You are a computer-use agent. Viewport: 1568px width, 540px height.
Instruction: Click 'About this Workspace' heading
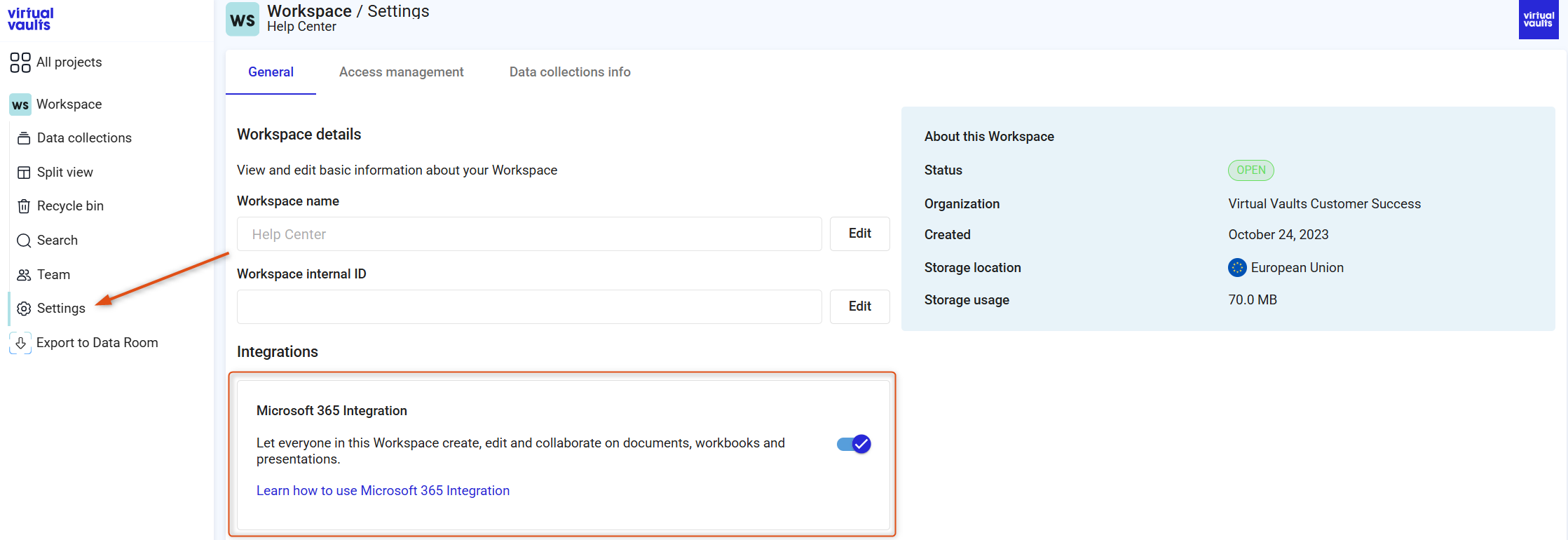[x=989, y=137]
